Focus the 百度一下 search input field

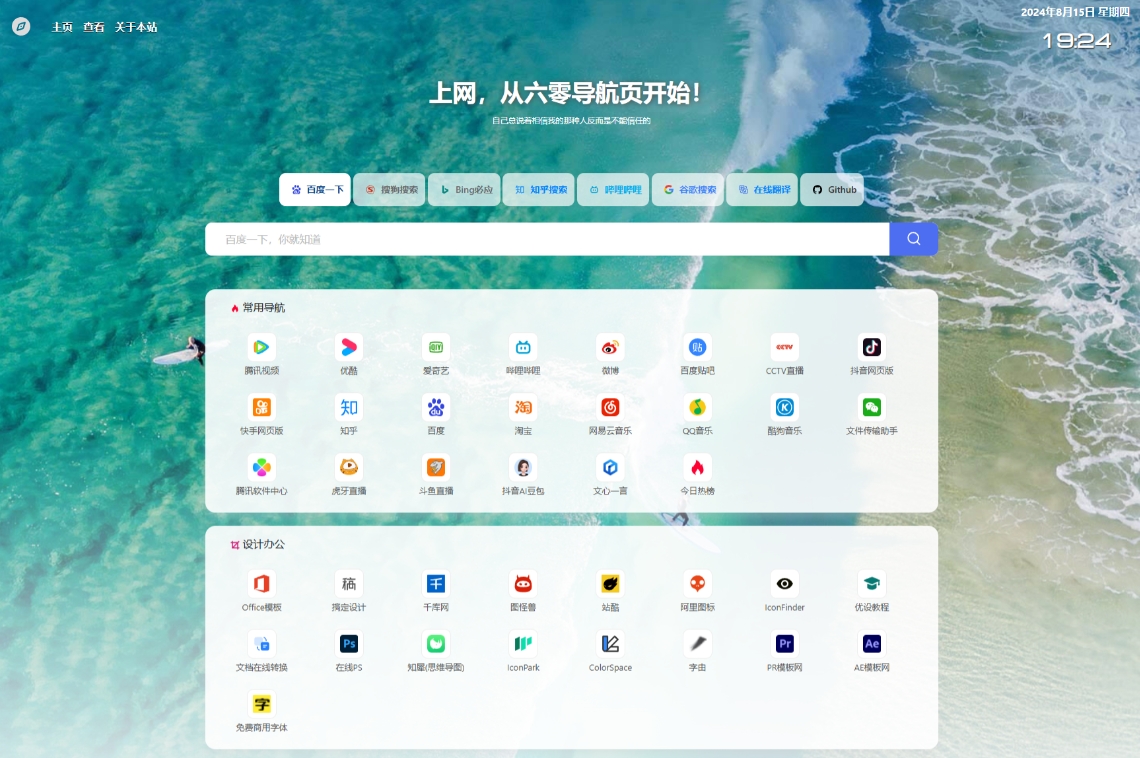(x=546, y=239)
